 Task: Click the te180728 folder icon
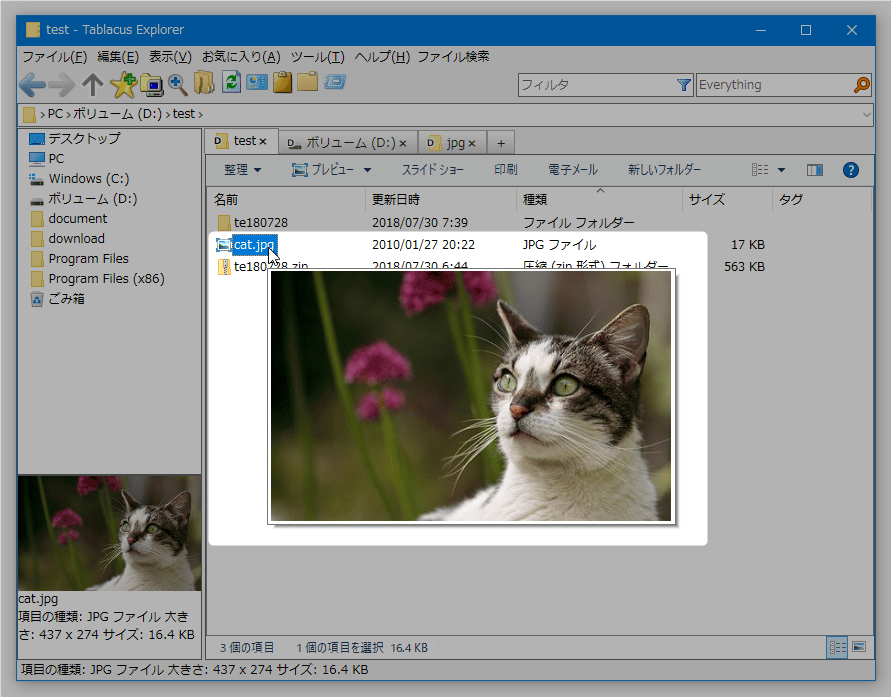(224, 223)
